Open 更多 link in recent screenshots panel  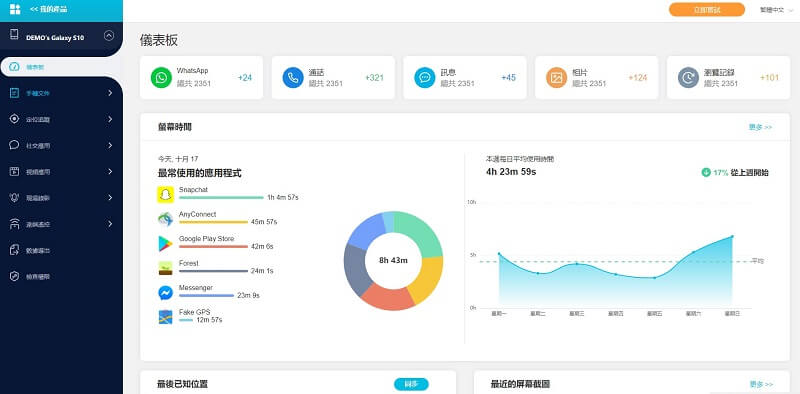pos(761,384)
